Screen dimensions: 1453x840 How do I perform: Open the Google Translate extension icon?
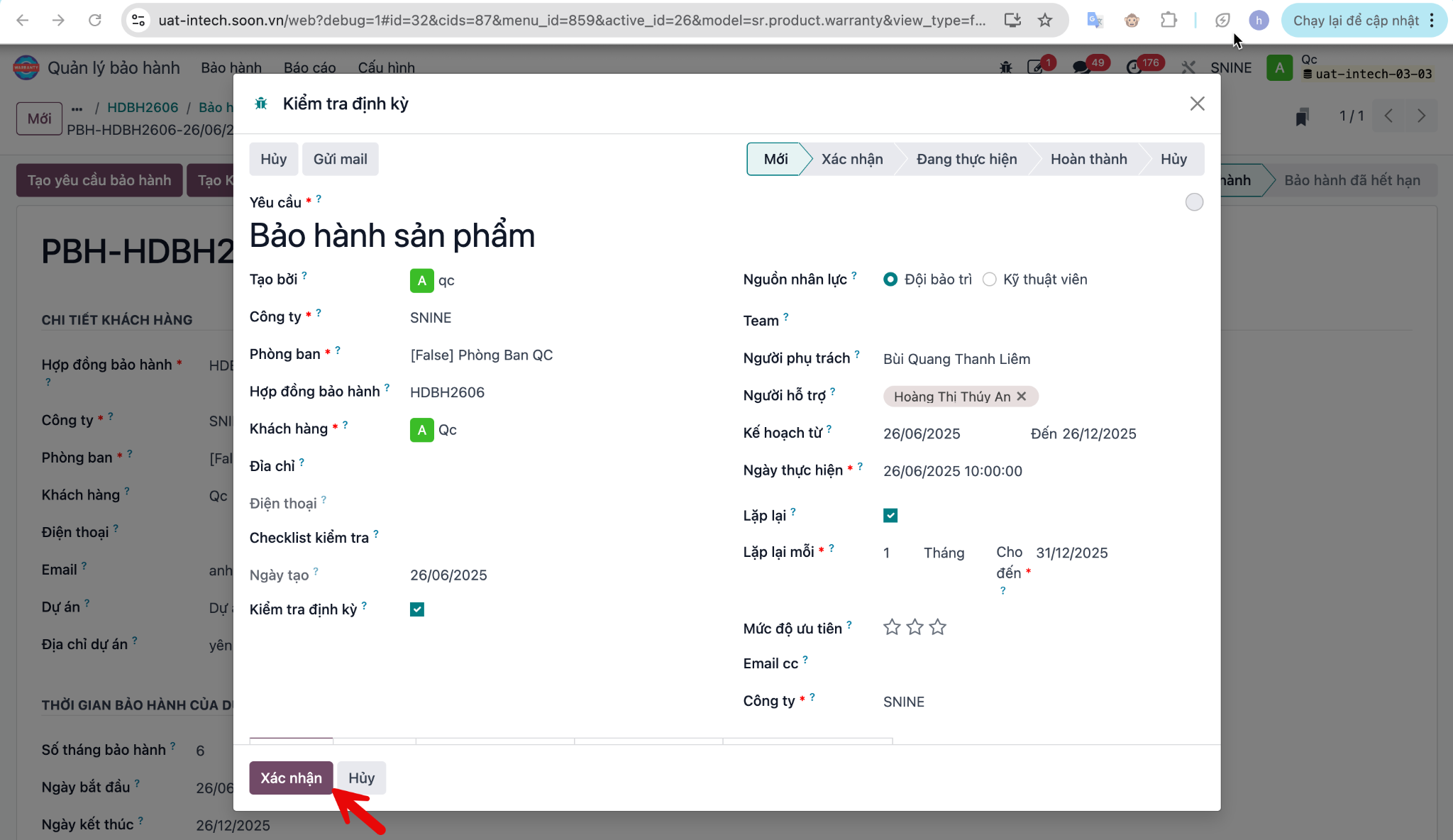click(1095, 21)
